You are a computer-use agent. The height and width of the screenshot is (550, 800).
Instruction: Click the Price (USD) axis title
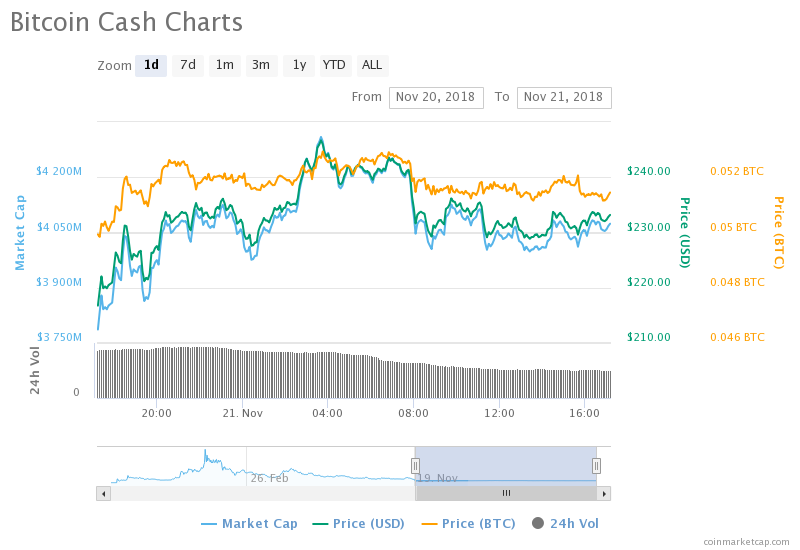[685, 233]
